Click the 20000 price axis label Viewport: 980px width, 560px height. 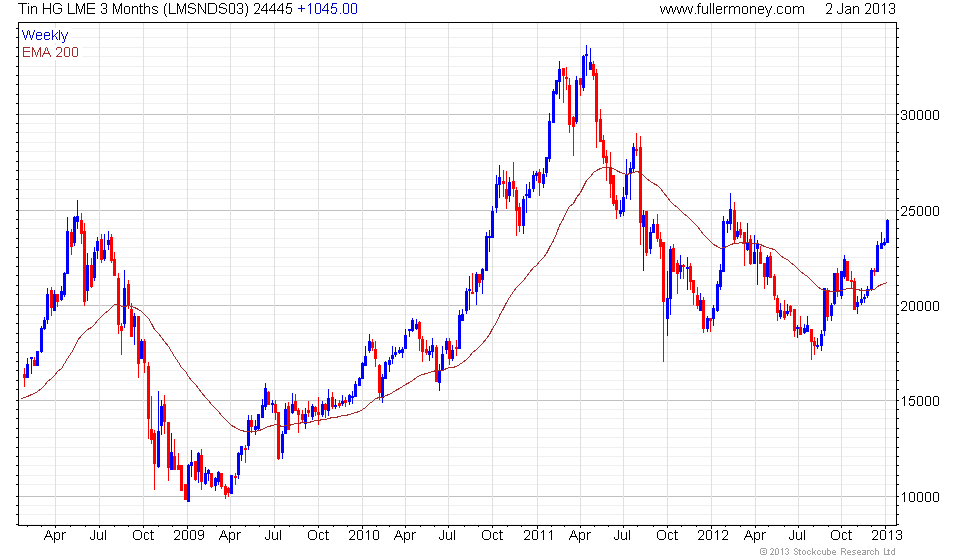(919, 306)
